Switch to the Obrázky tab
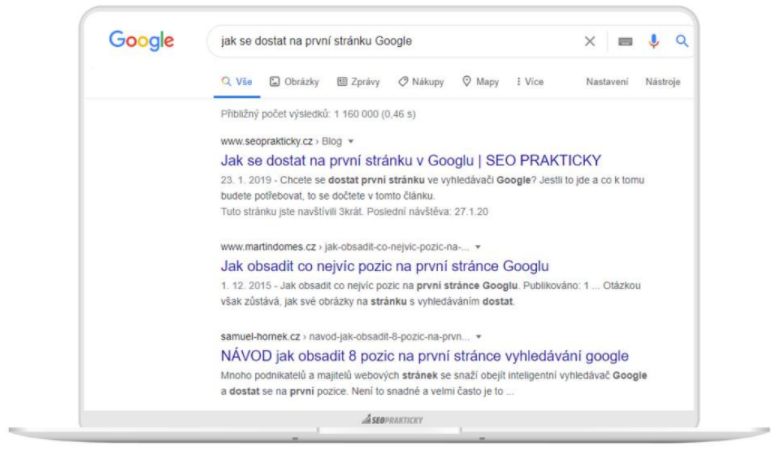The width and height of the screenshot is (781, 455). pos(294,82)
